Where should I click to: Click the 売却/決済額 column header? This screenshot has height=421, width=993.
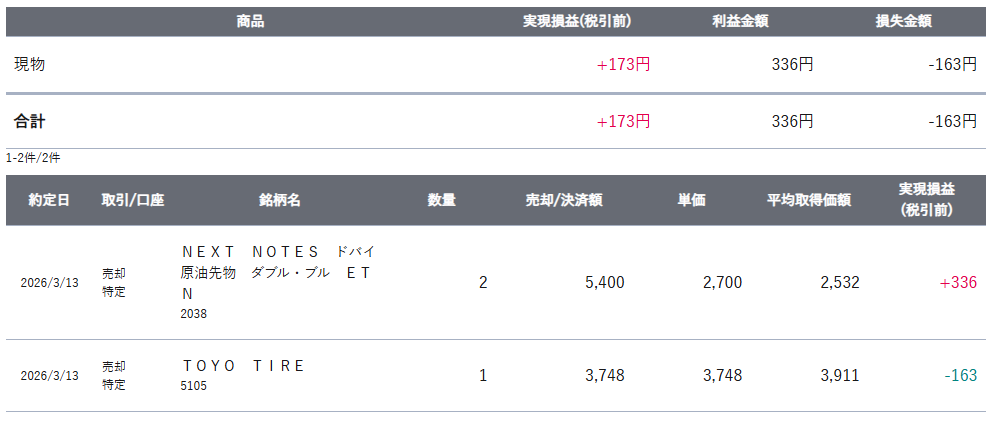click(x=564, y=200)
